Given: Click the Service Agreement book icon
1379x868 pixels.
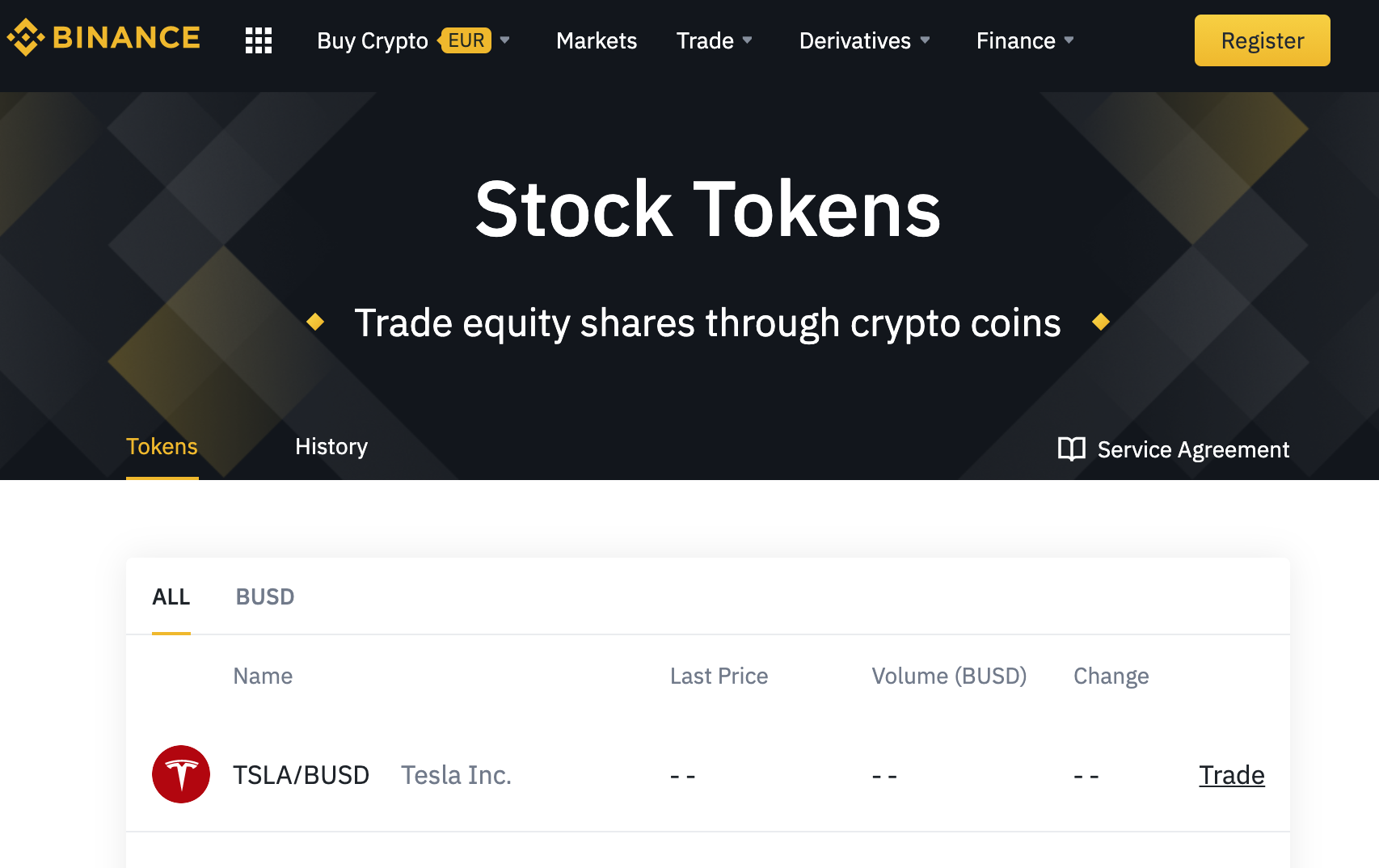Looking at the screenshot, I should coord(1072,449).
